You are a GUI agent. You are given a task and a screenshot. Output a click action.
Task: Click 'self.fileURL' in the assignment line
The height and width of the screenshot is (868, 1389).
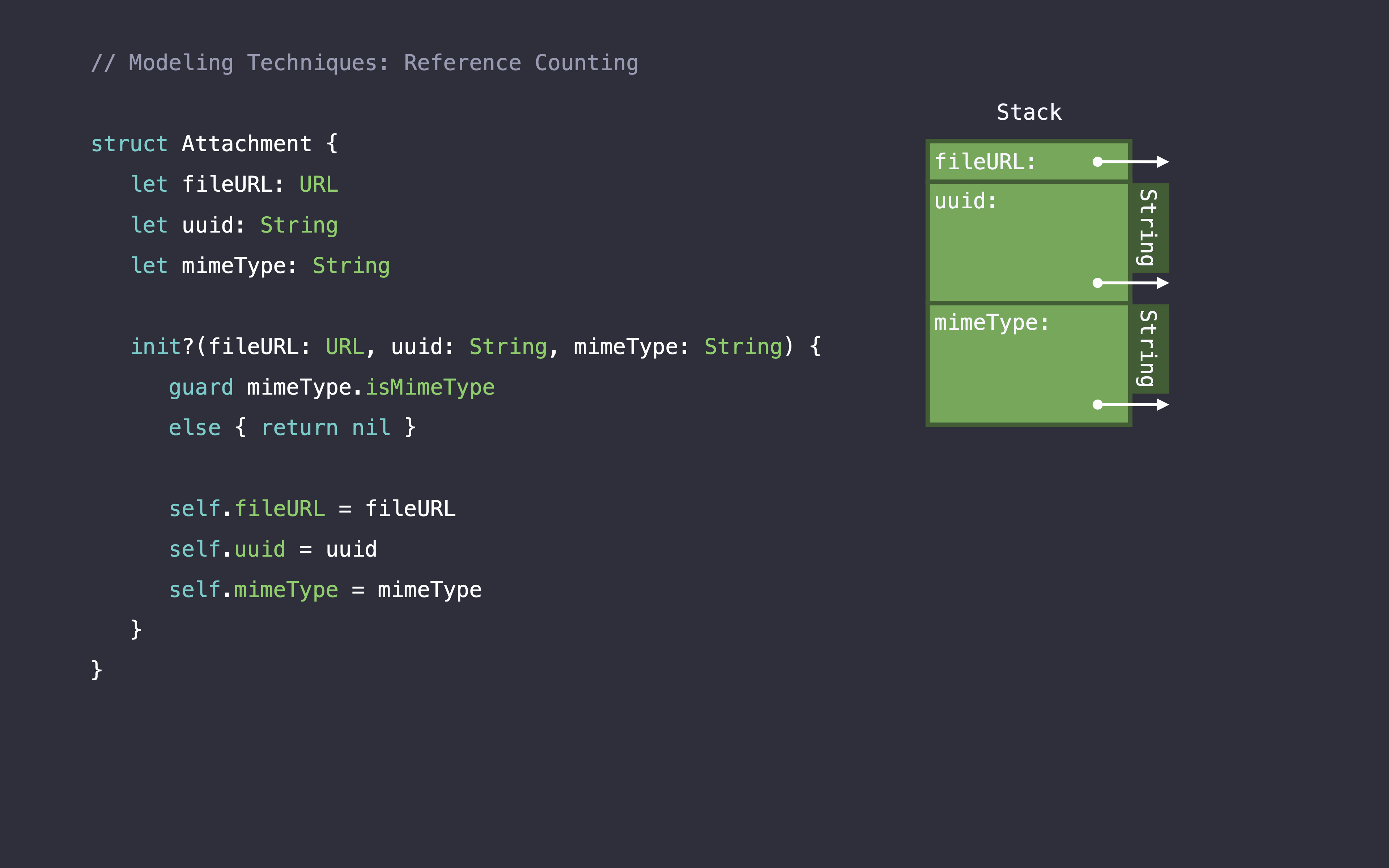pyautogui.click(x=247, y=509)
